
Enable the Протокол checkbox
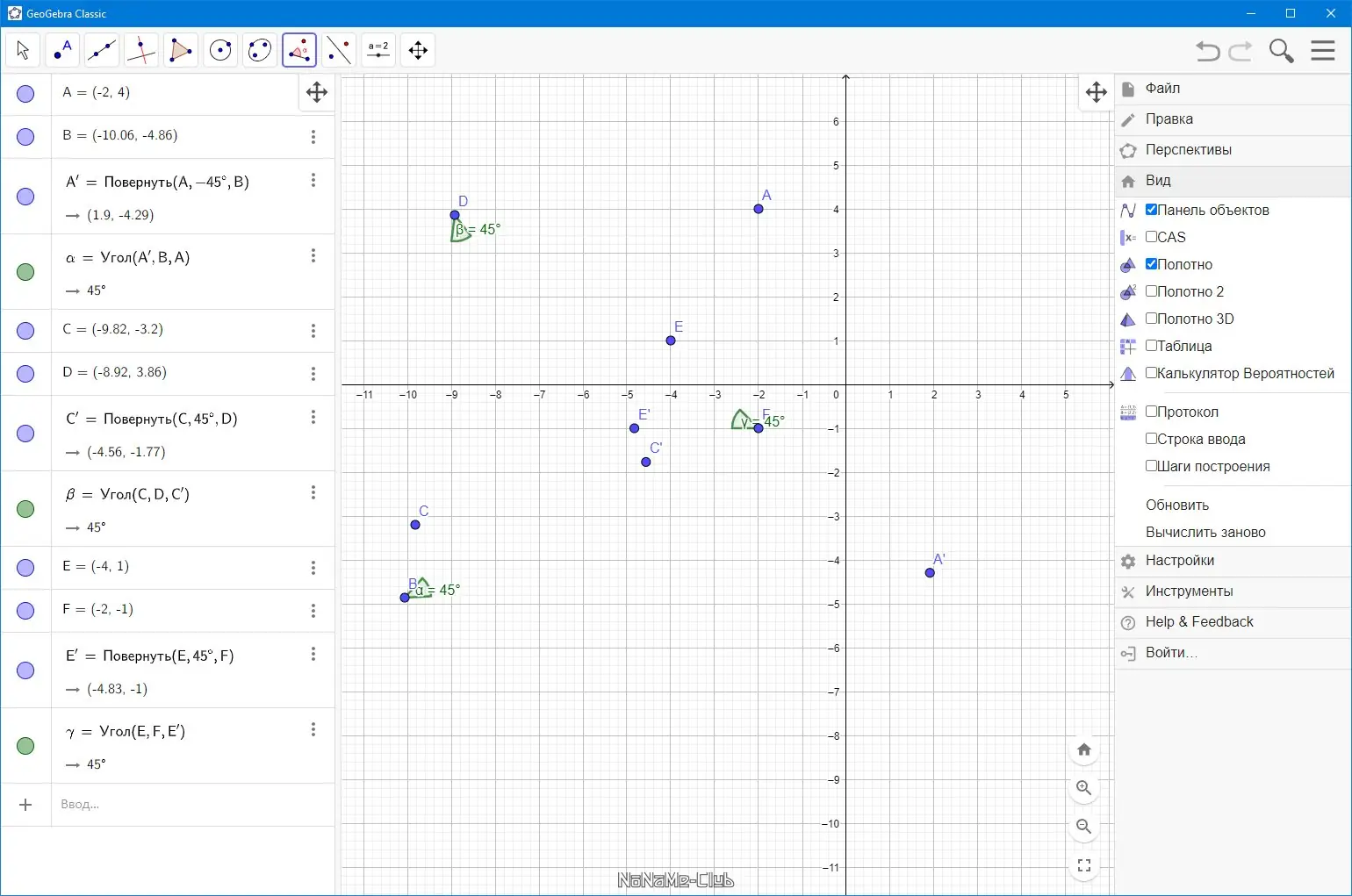click(1151, 412)
